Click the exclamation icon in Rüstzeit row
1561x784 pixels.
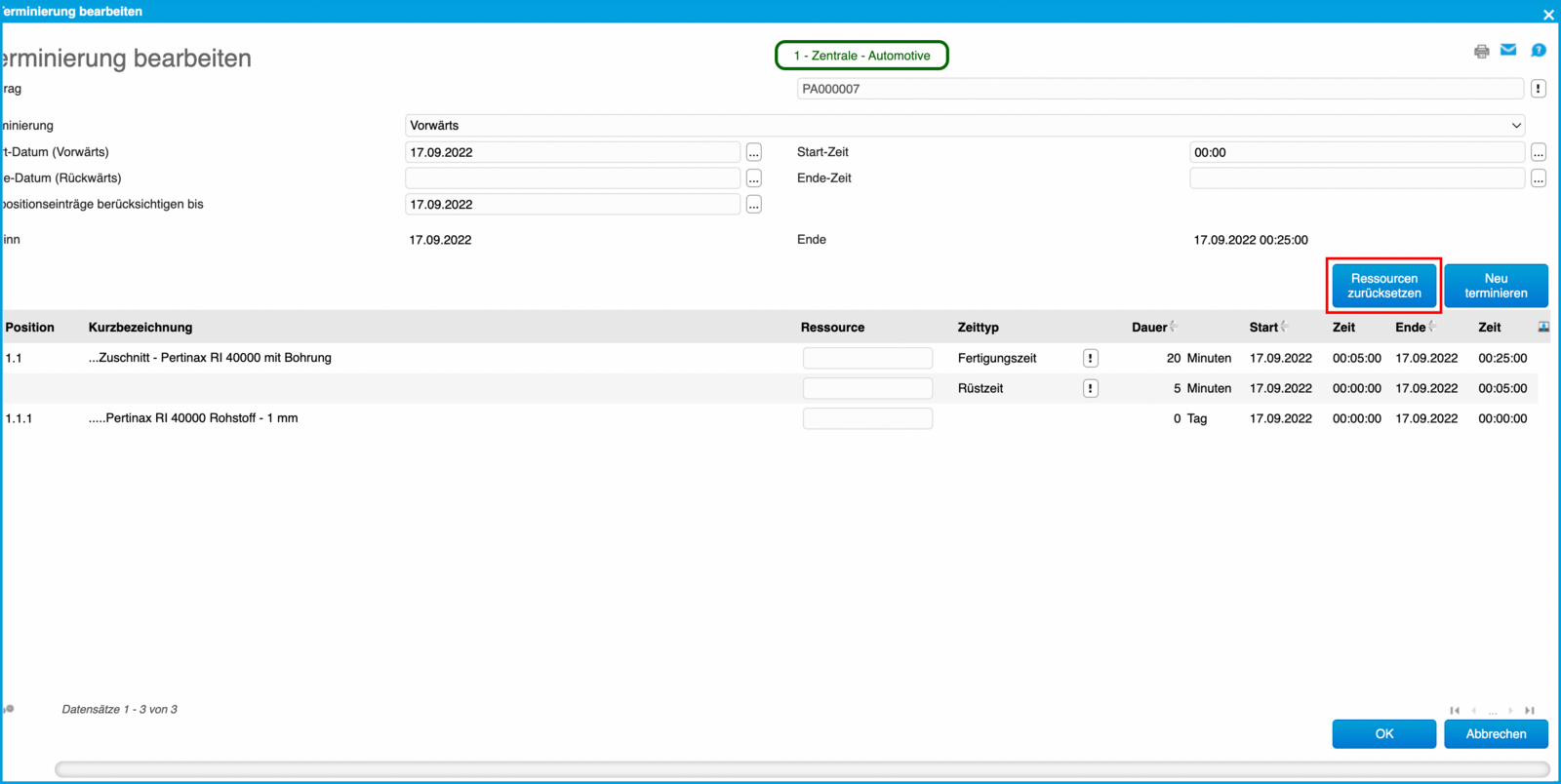1091,388
